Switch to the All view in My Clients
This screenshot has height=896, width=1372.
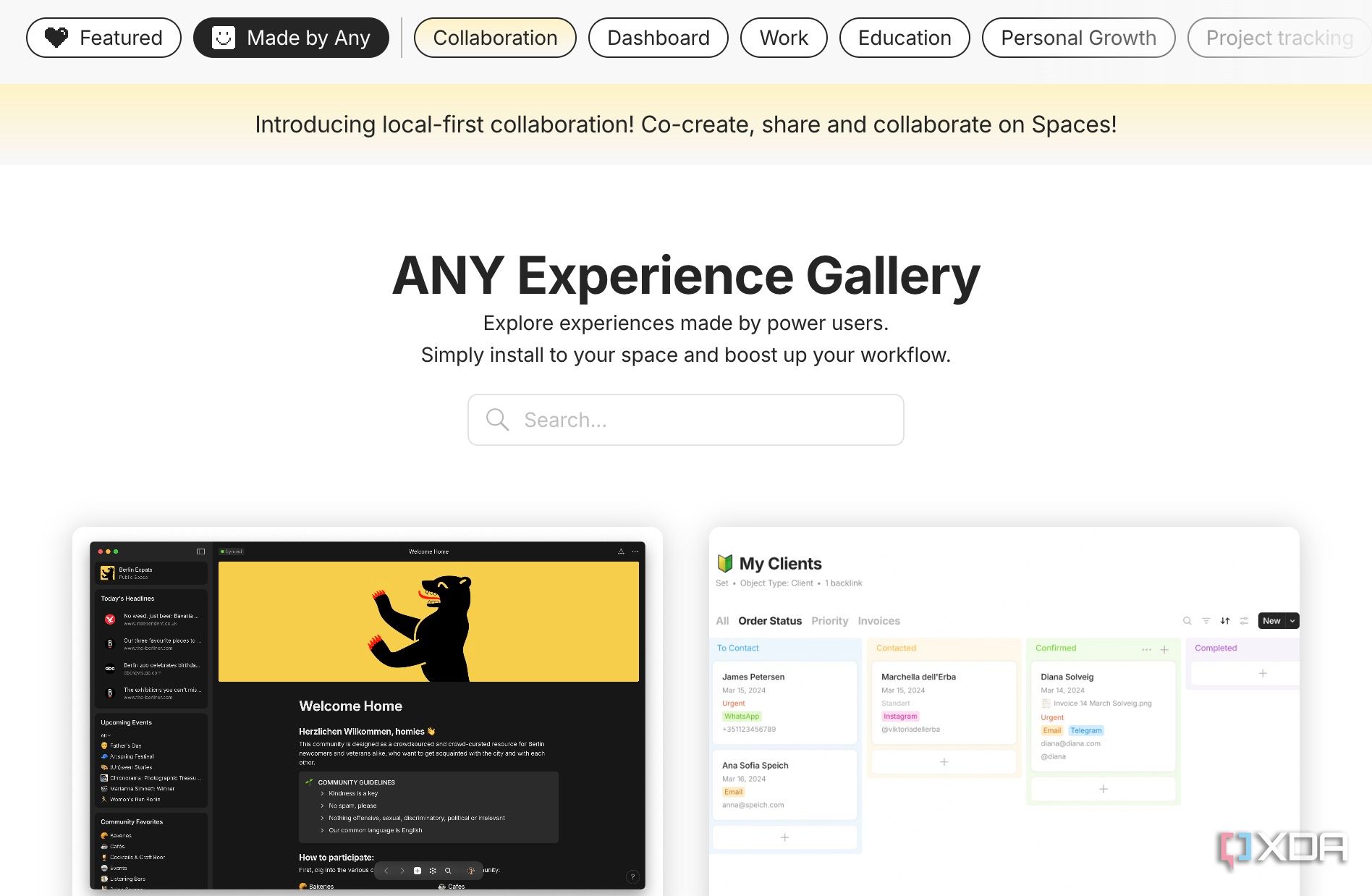[x=722, y=621]
